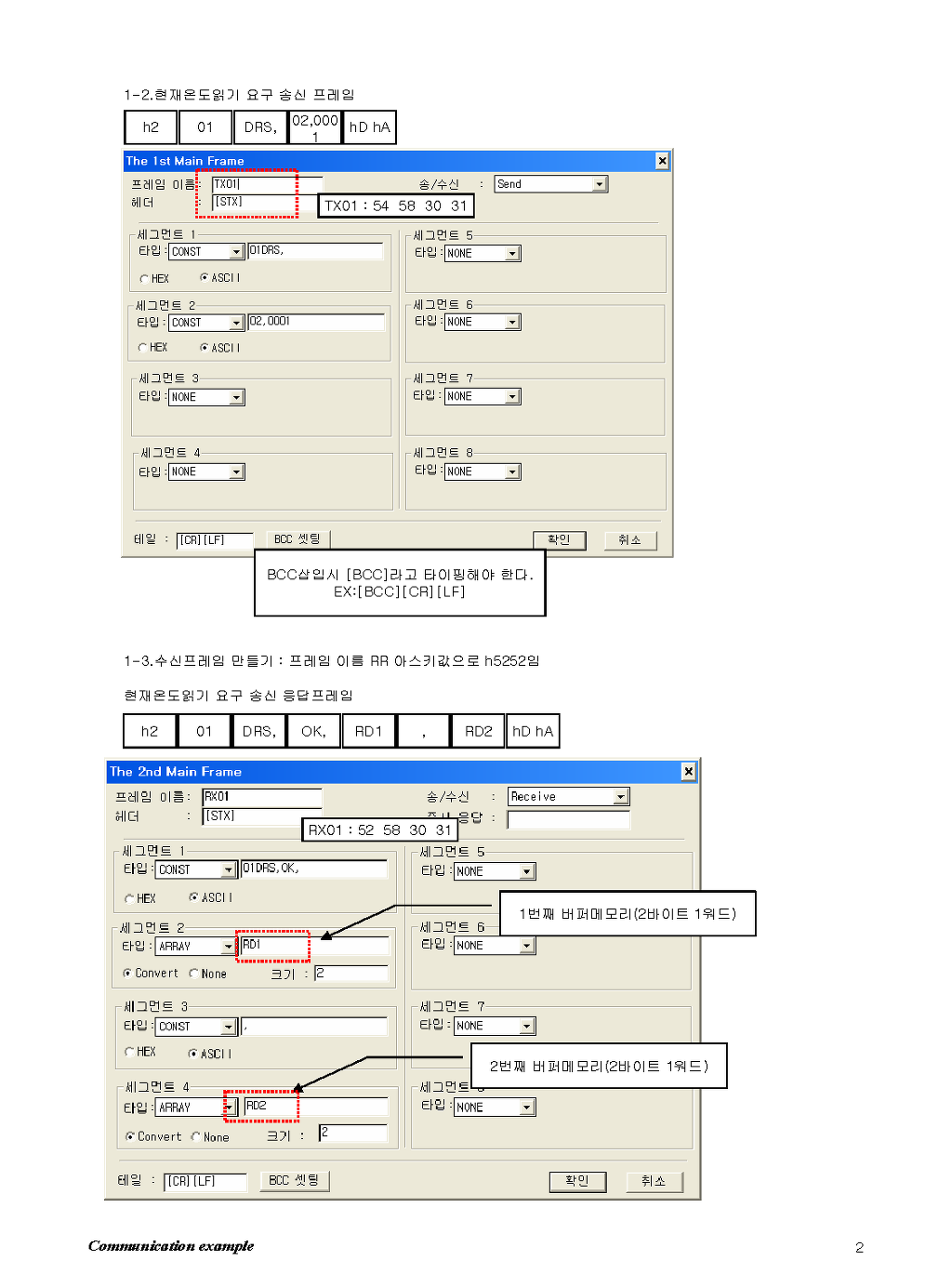Select ASCII radio in Segment 1 of 1st Frame
Image resolution: width=952 pixels, height=1287 pixels.
[x=205, y=278]
